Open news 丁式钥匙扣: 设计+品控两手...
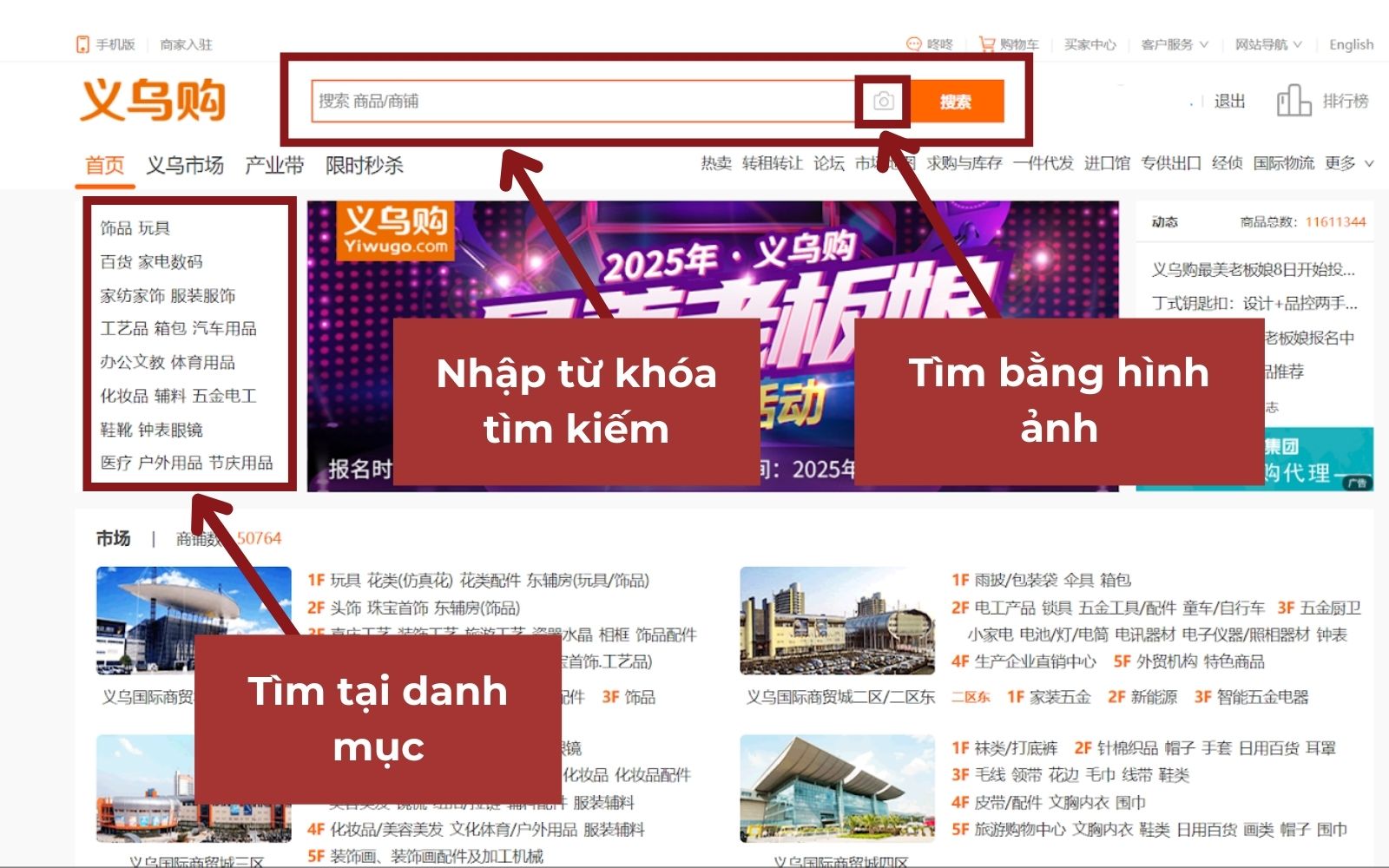 point(1254,304)
